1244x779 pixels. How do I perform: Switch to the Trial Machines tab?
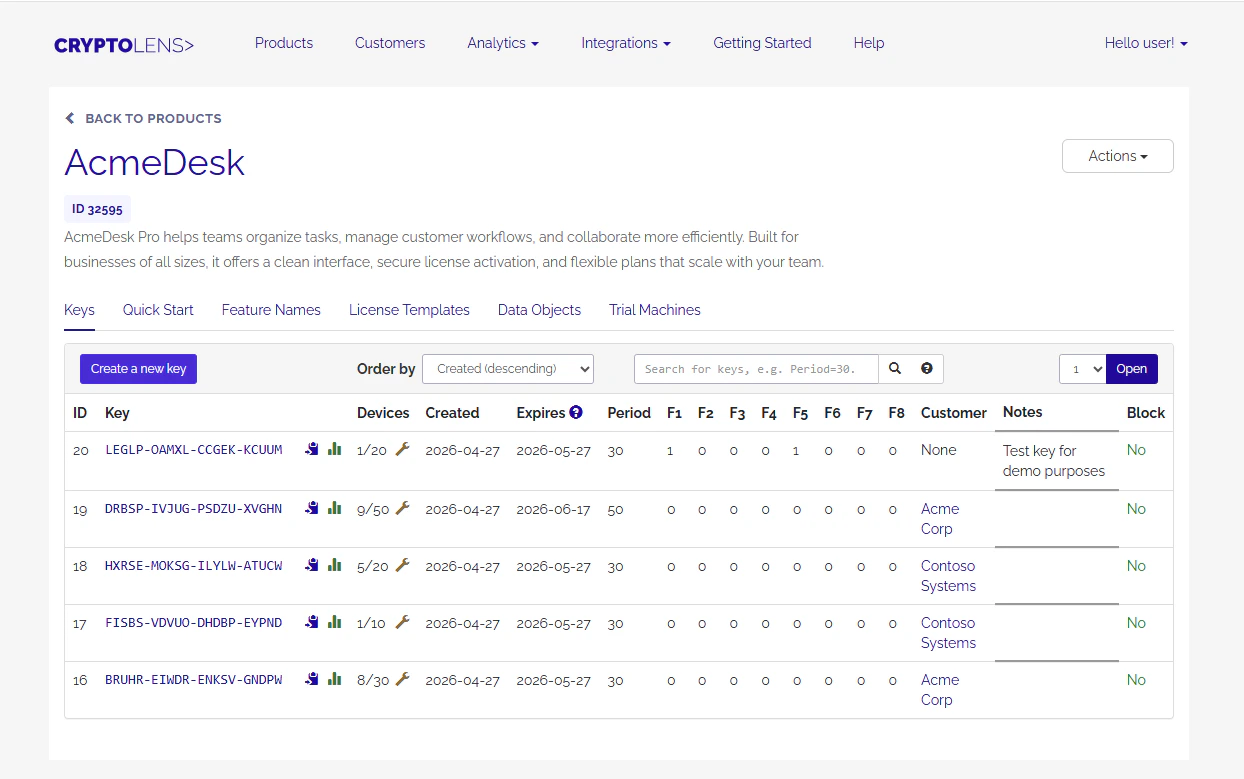click(x=655, y=310)
